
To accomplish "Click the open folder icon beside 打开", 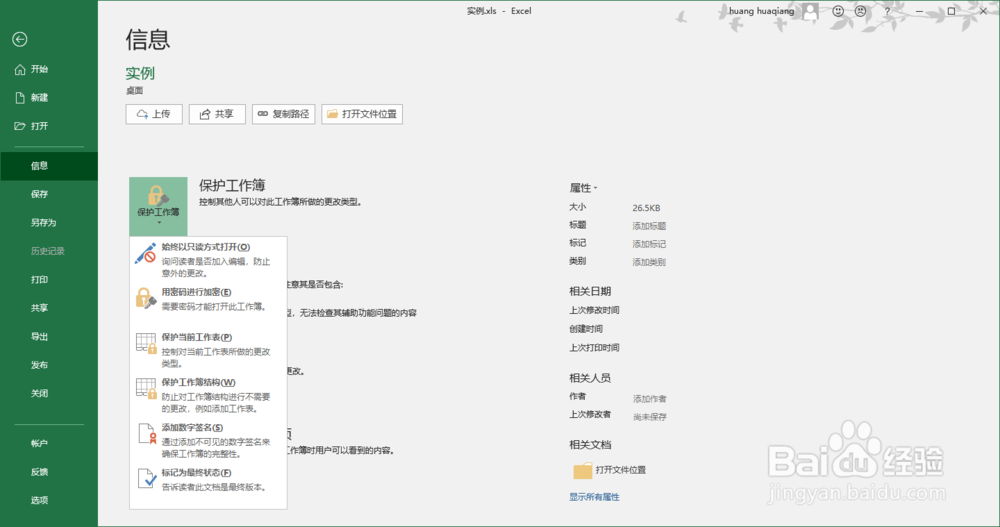I will pos(20,126).
